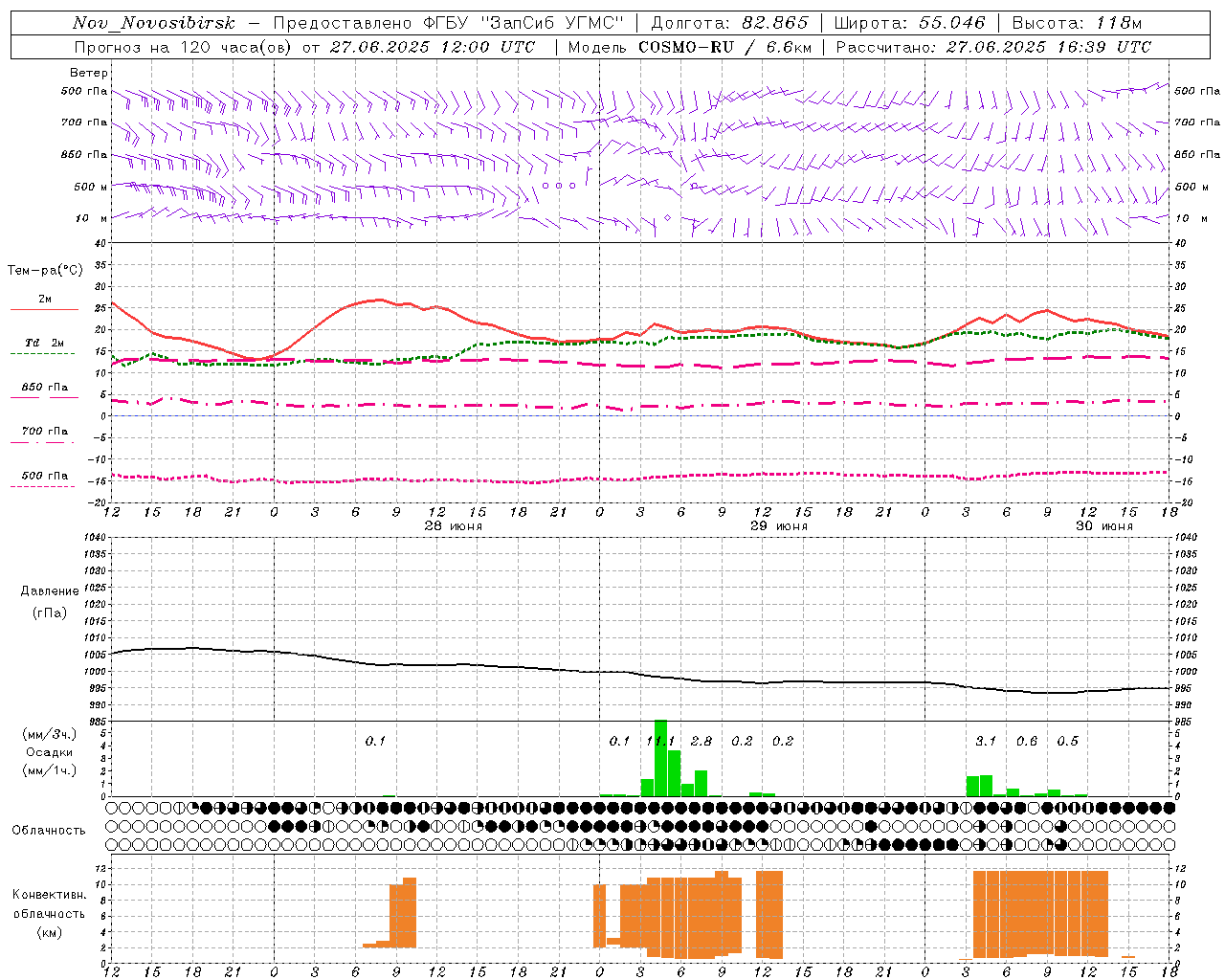Click the "0.6" precipitation amount
1225x980 pixels.
[x=1027, y=741]
